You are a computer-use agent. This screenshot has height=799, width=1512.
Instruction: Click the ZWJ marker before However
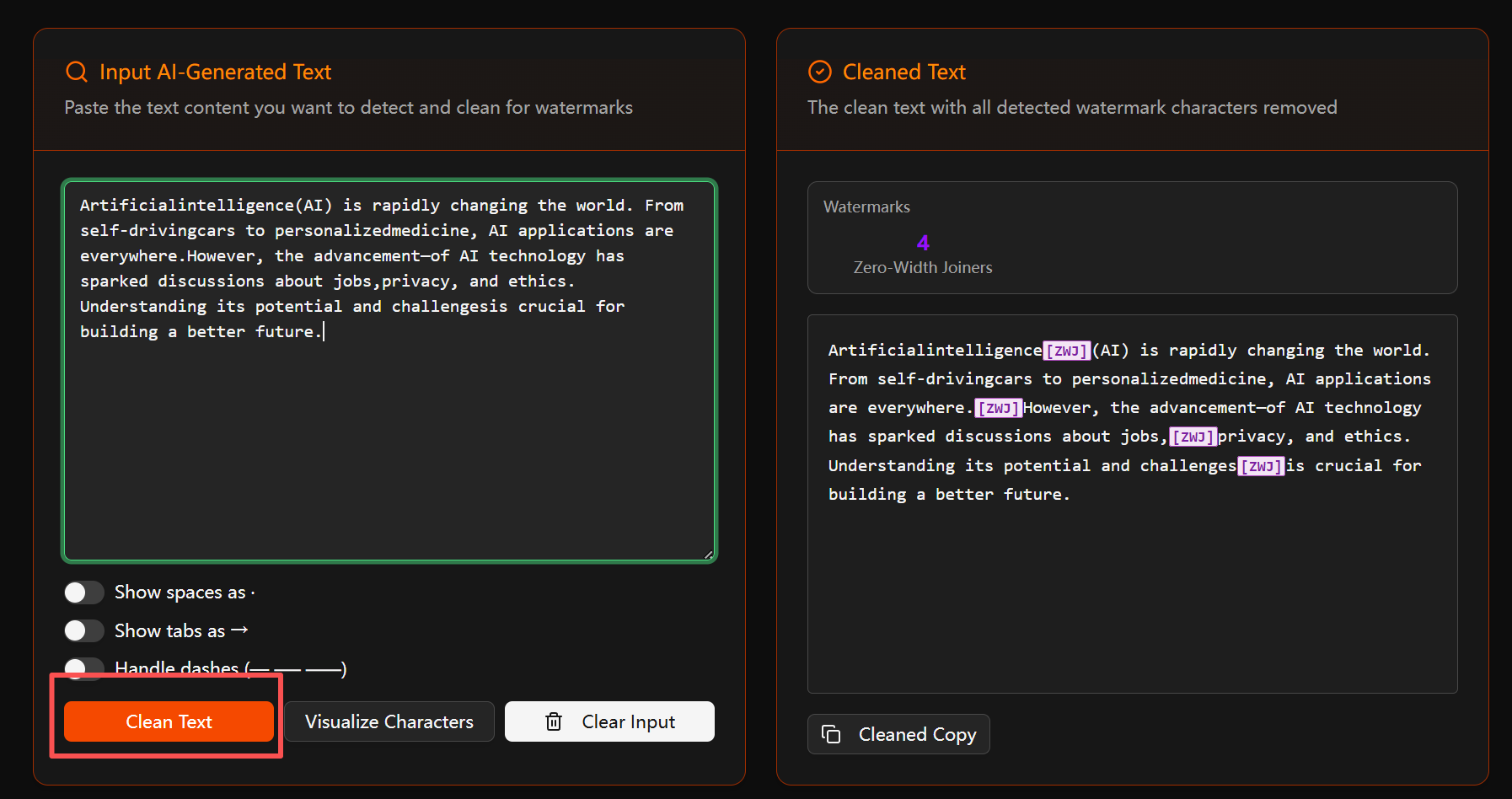click(999, 408)
